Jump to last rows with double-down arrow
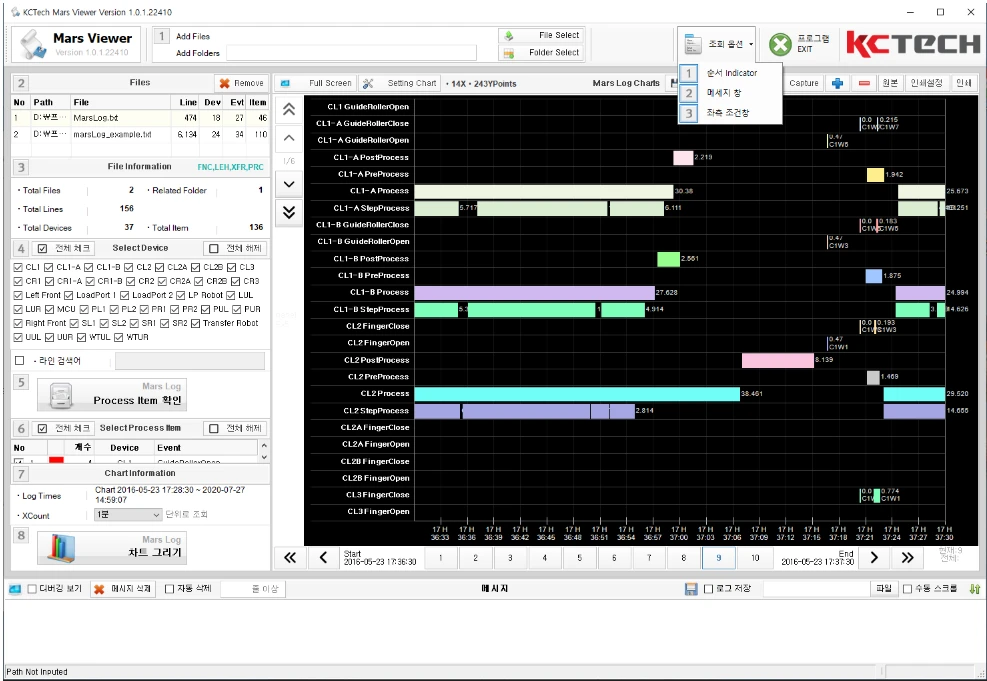The width and height of the screenshot is (987, 681). click(289, 212)
